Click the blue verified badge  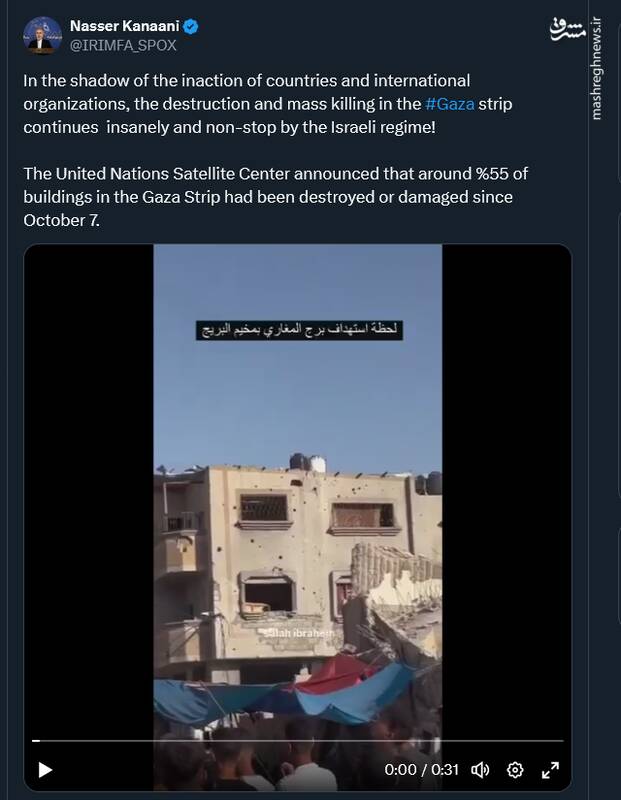(x=191, y=26)
